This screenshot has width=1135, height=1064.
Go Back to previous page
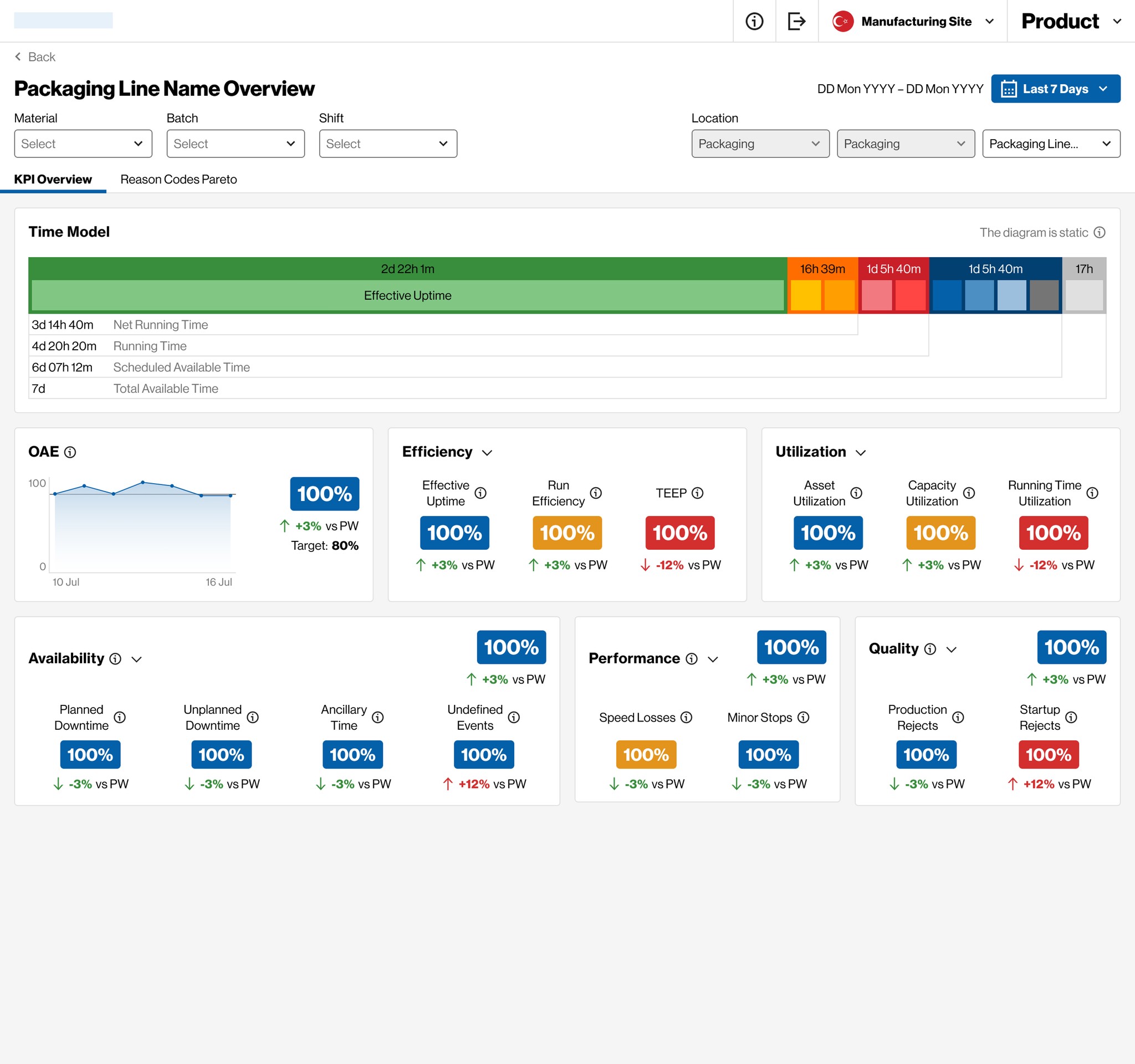[35, 57]
